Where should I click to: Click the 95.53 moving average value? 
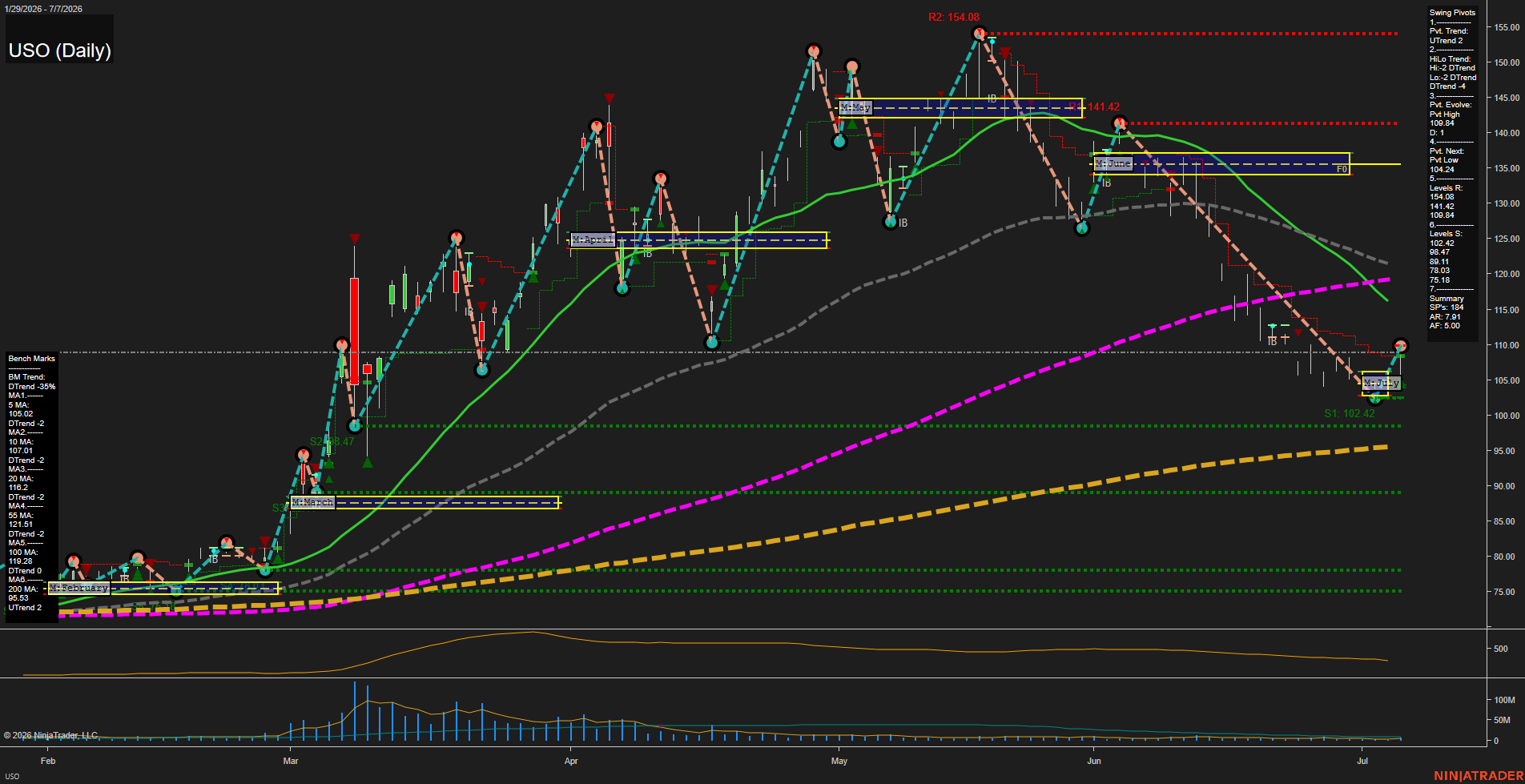point(18,598)
